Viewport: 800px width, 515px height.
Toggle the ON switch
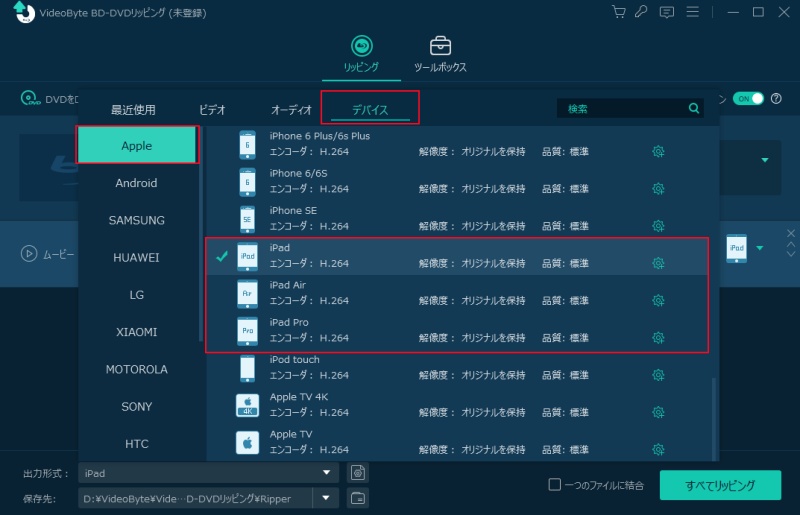[x=748, y=99]
